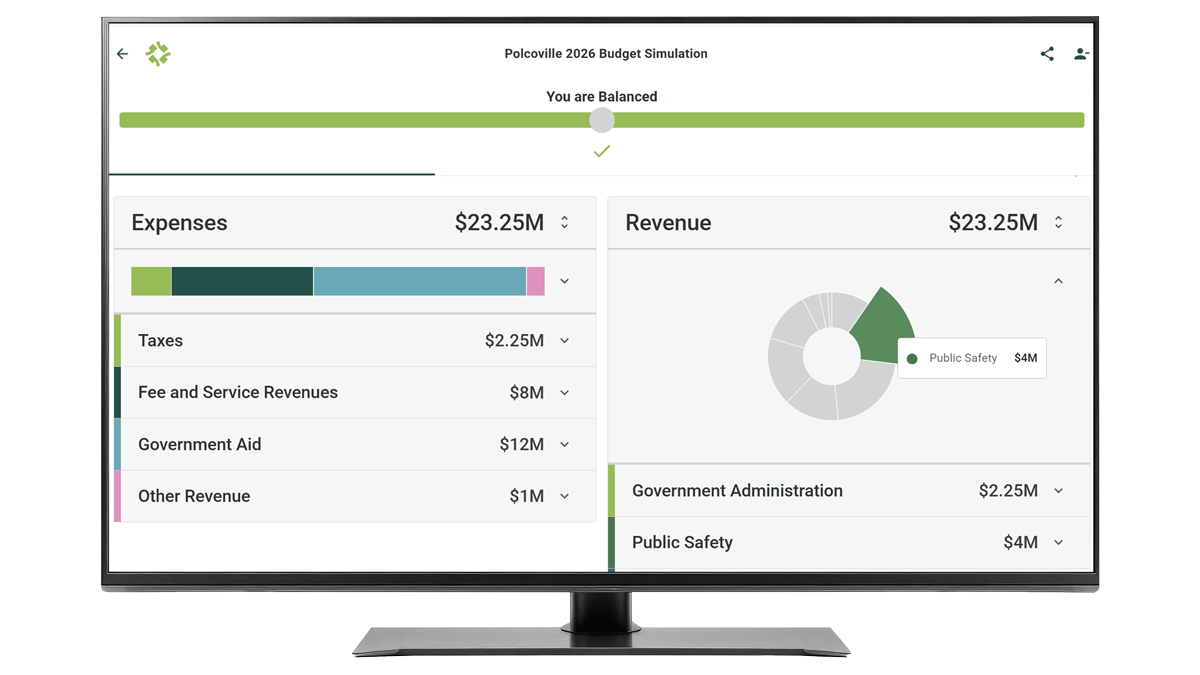Click Public Safety label in list row
This screenshot has width=1200, height=675.
(x=682, y=543)
